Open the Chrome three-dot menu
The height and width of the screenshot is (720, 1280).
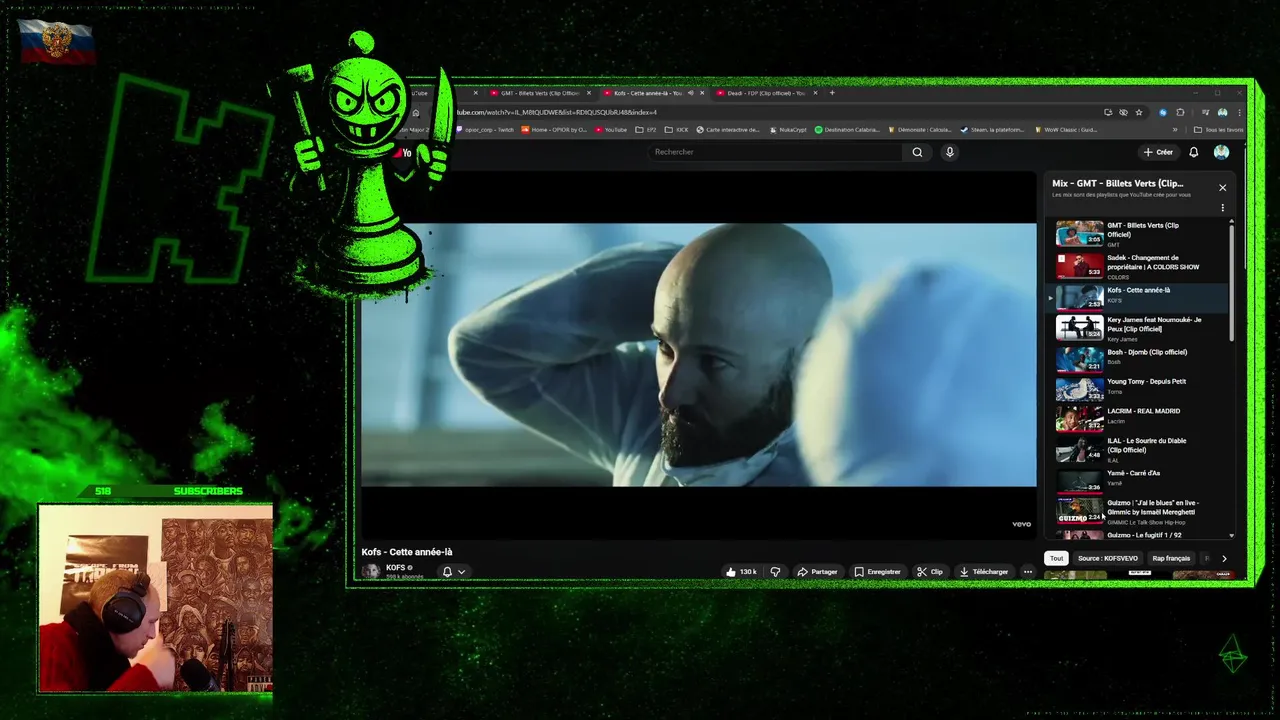tap(1239, 112)
